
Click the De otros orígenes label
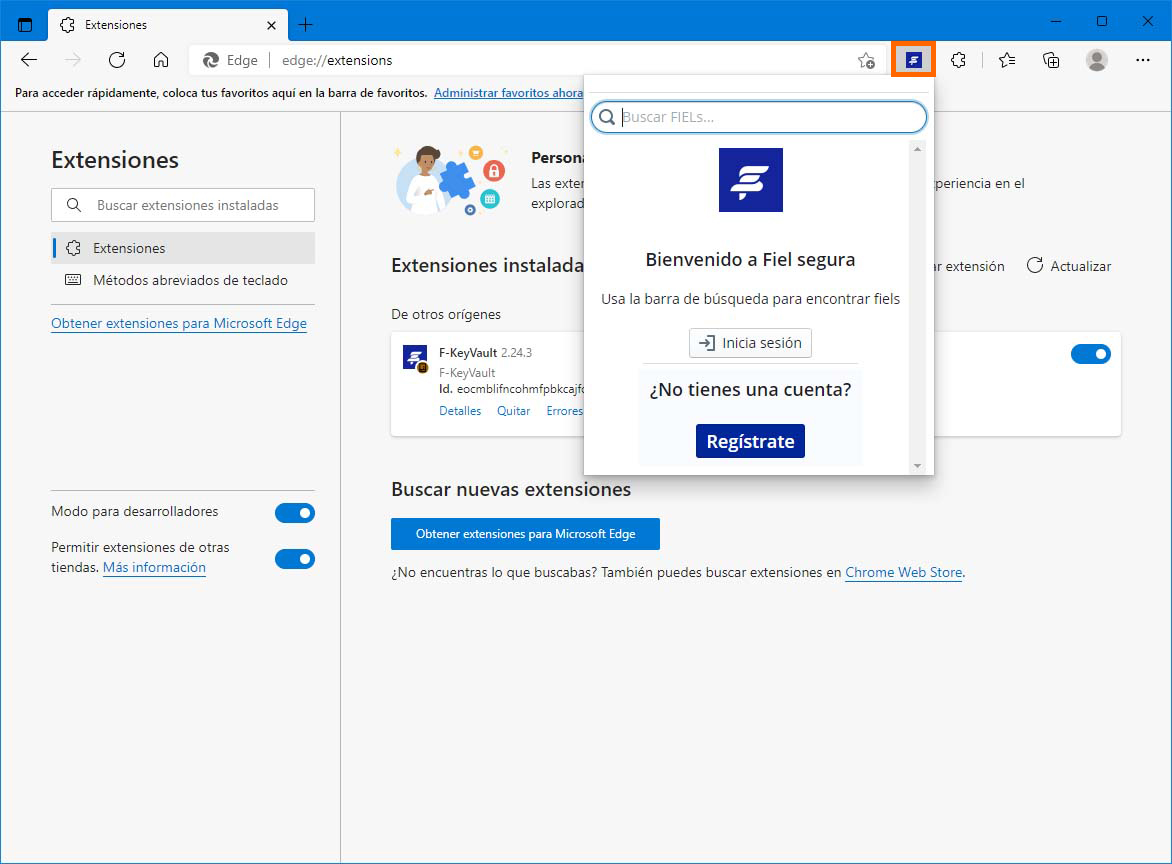pos(446,315)
